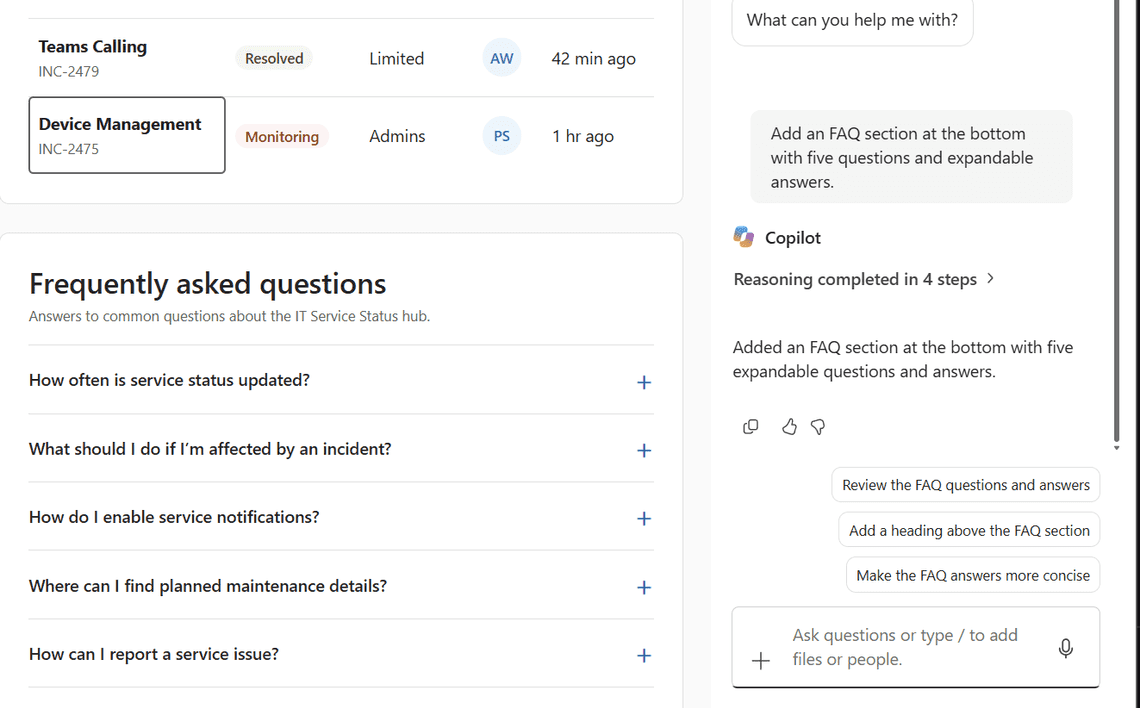
Task: Click the 'Limited' impact cell
Action: [x=396, y=58]
